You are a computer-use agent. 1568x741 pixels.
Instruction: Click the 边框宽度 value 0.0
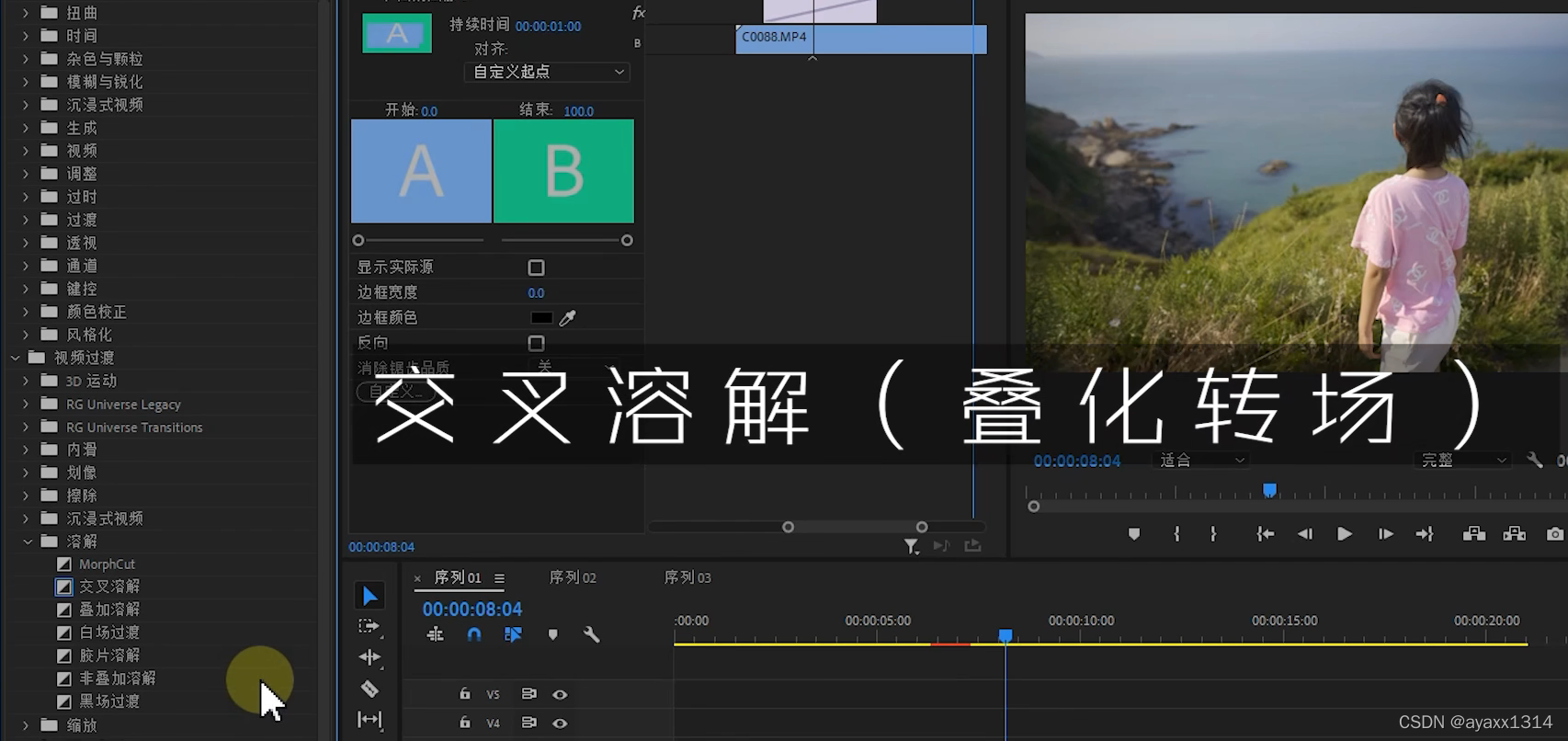pyautogui.click(x=536, y=293)
